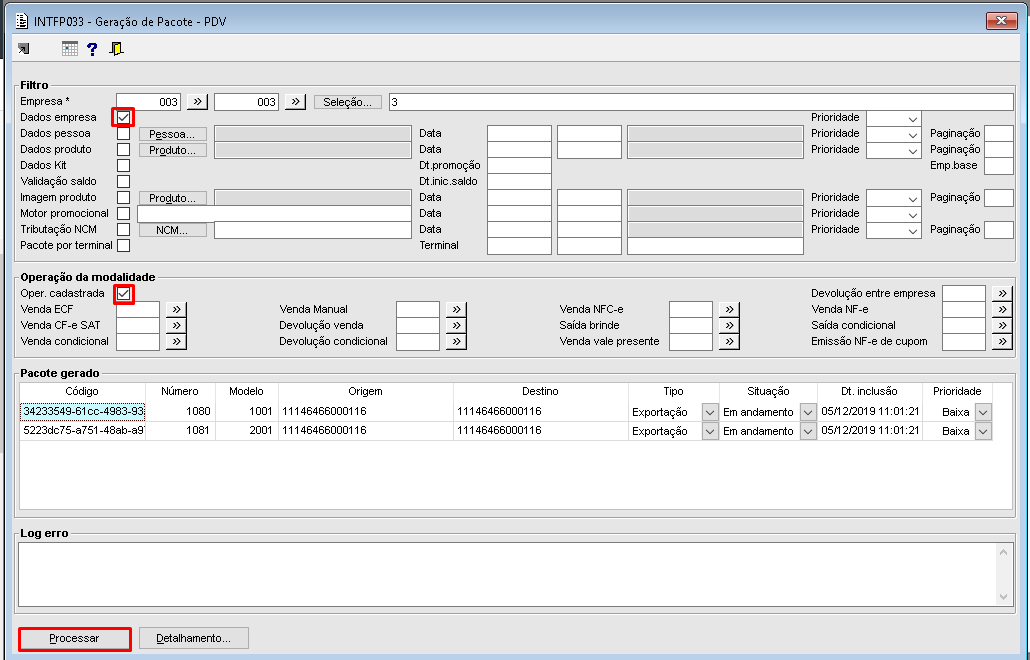
Task: Open lookup arrow for Emissão NF-e de cupom
Action: coord(1002,341)
